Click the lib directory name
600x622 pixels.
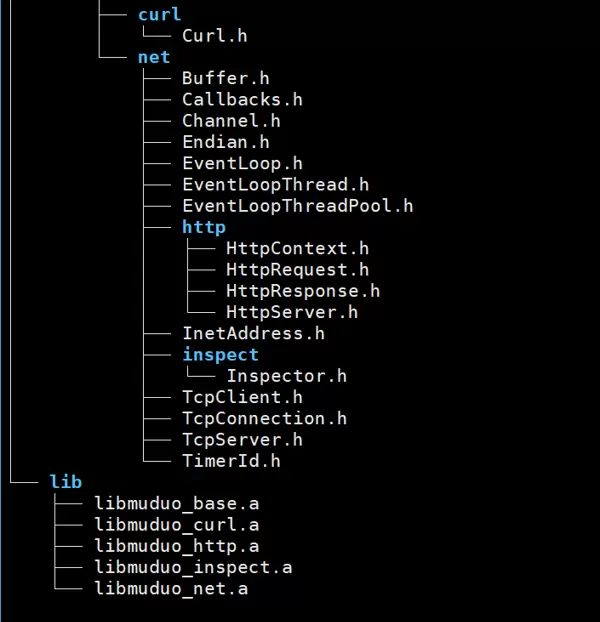click(x=66, y=482)
